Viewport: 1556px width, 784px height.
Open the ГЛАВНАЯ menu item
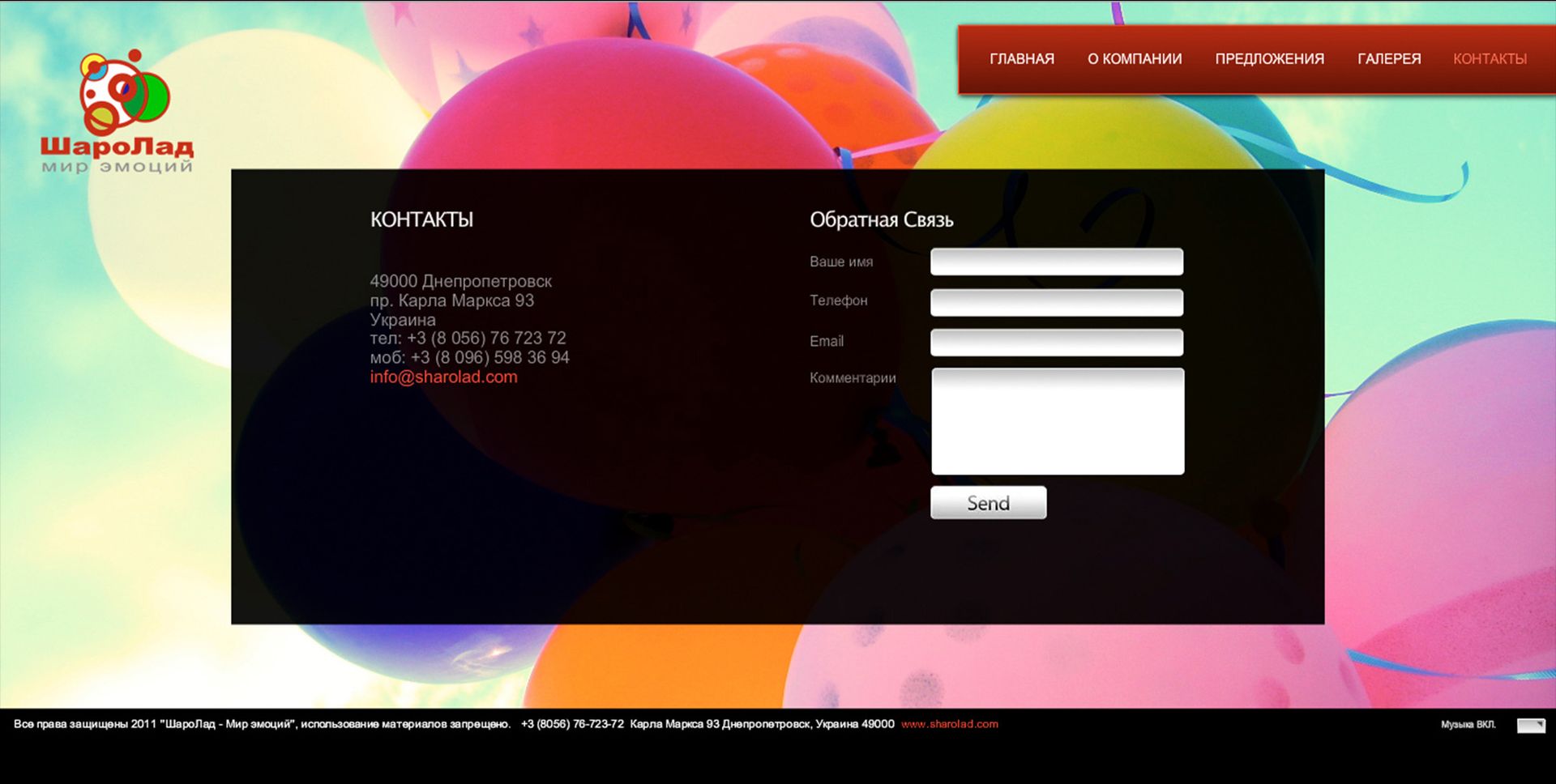click(x=1021, y=59)
